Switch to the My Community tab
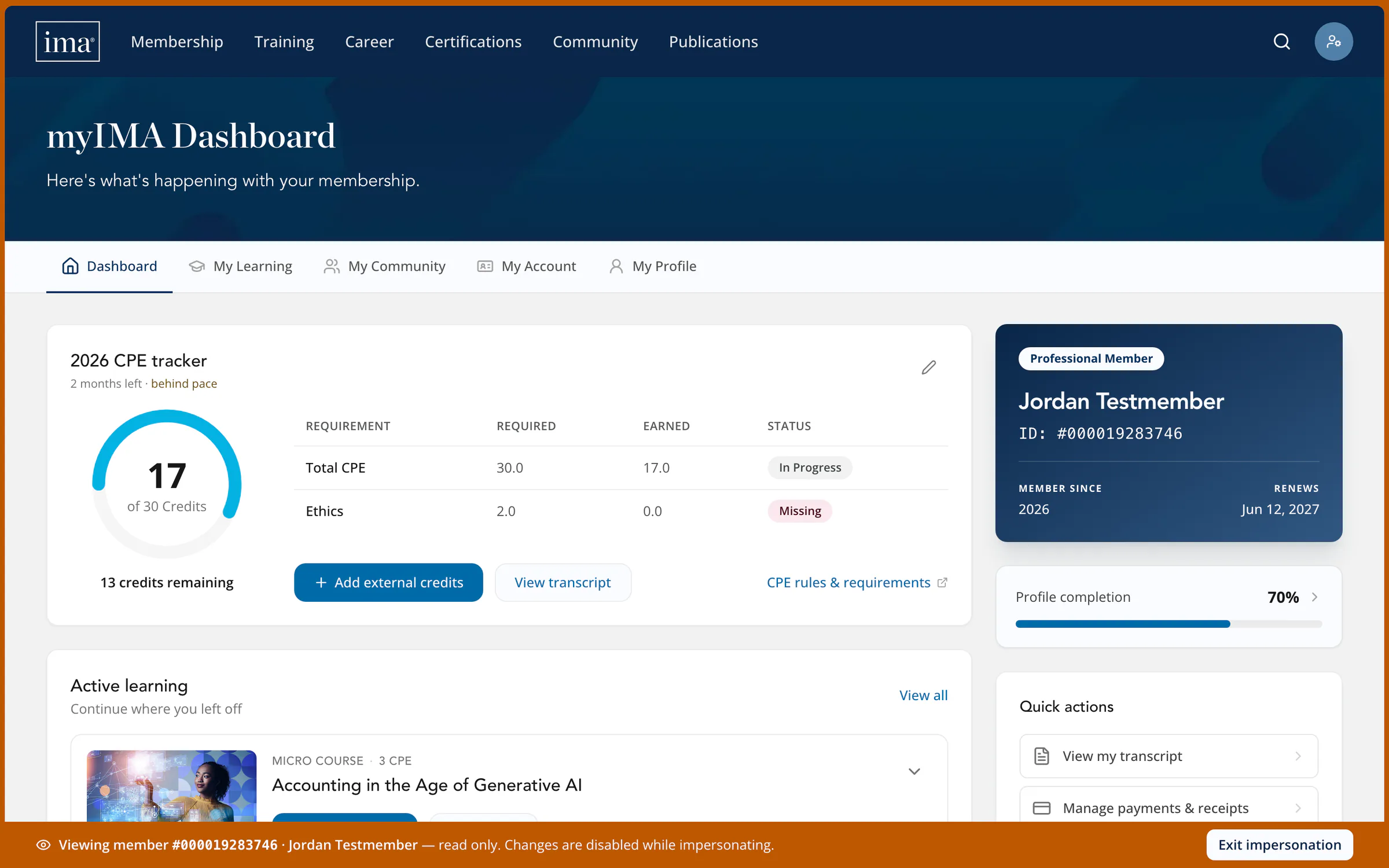The width and height of the screenshot is (1389, 868). pyautogui.click(x=384, y=266)
